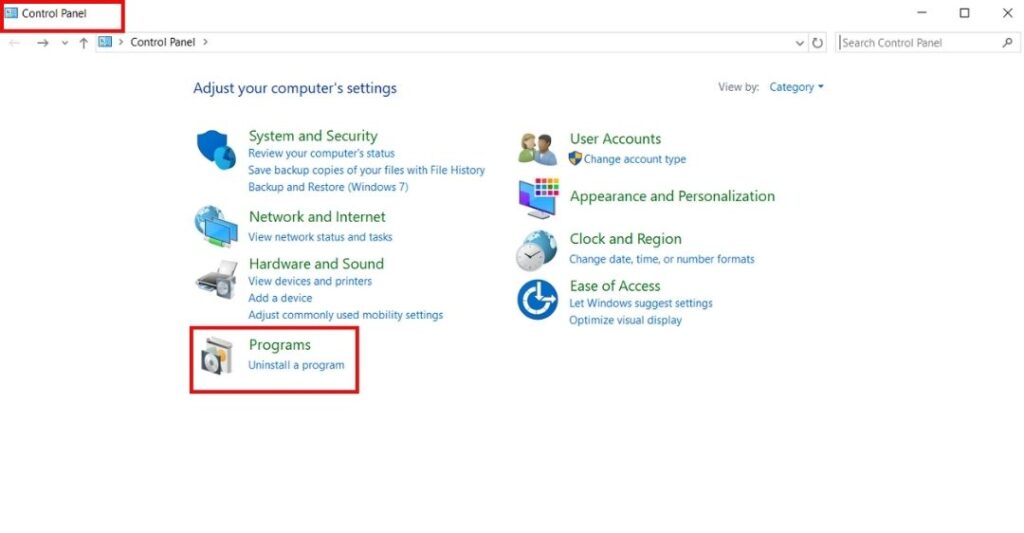Click the System and Security shield icon

(x=215, y=151)
